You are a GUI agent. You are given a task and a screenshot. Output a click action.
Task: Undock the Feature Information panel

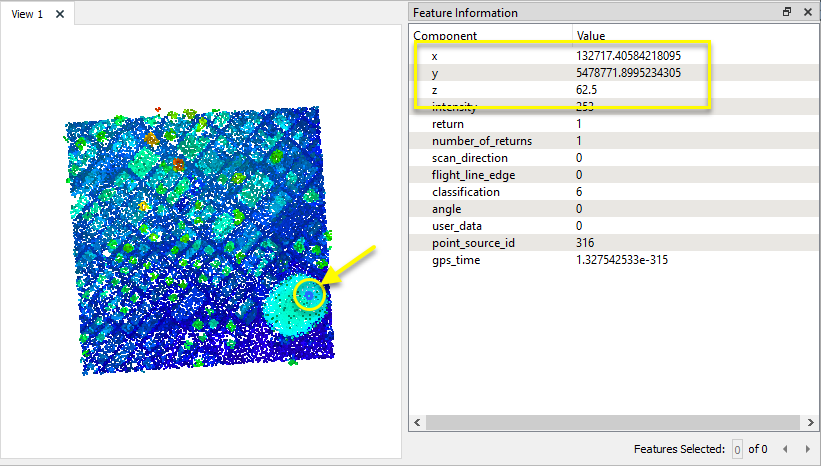787,12
